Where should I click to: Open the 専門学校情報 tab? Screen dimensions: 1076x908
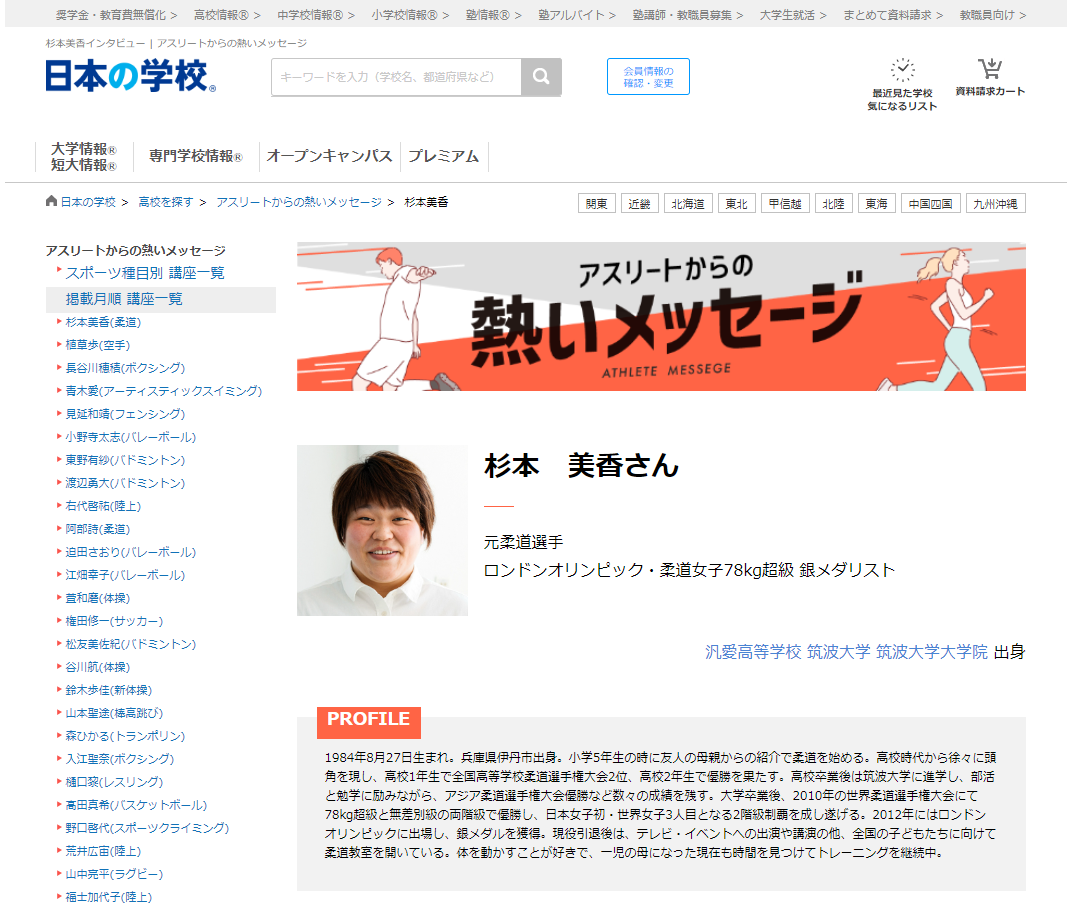click(x=196, y=156)
